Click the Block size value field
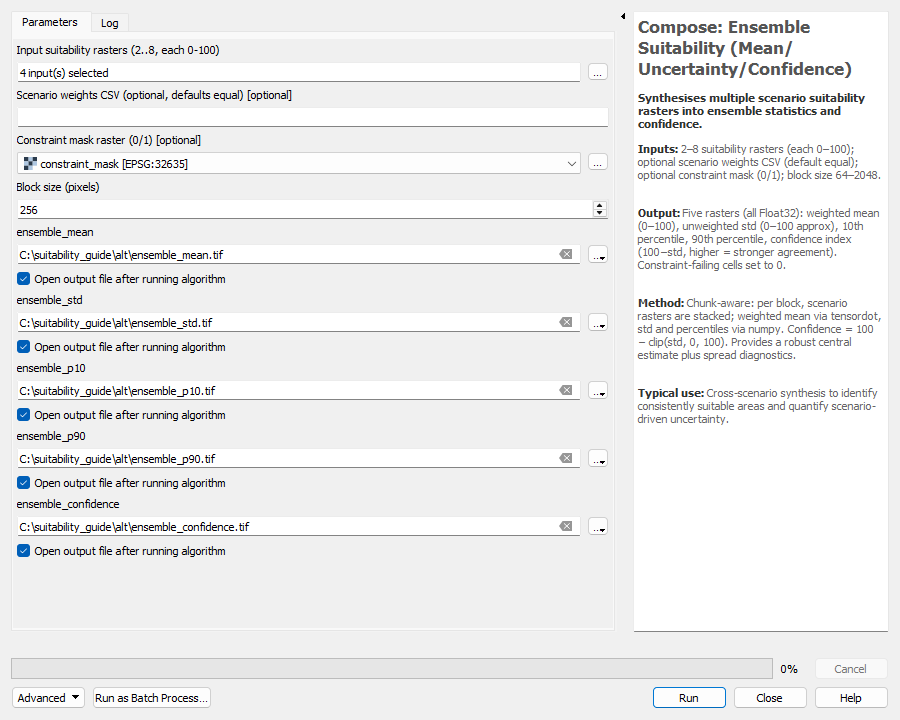The image size is (900, 720). [304, 210]
